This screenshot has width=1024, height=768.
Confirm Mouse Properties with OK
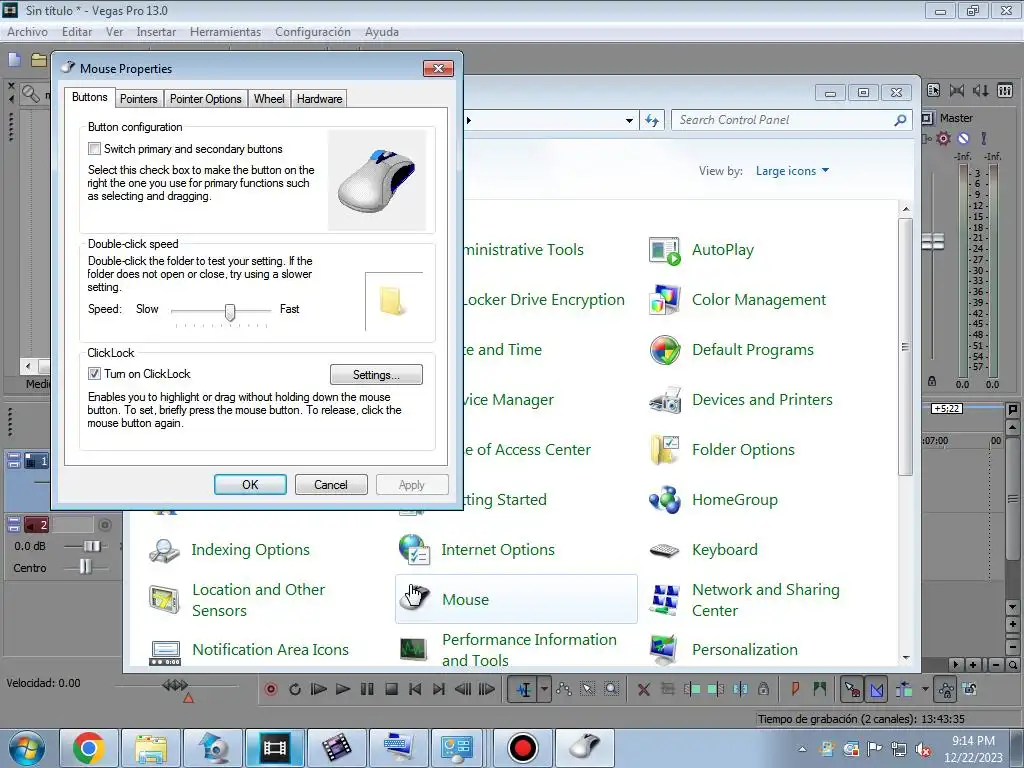coord(250,485)
